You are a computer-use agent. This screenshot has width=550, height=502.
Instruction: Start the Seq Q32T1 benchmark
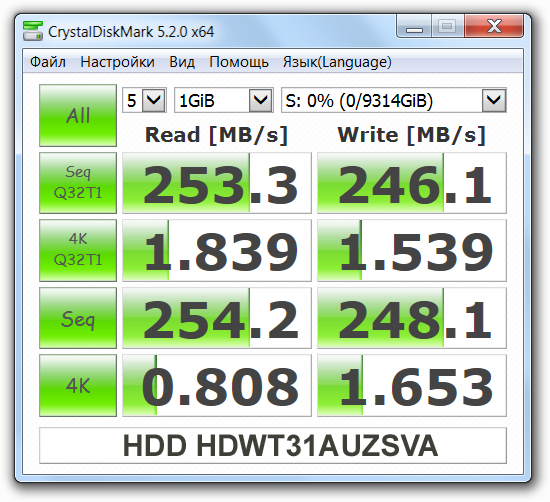point(78,183)
